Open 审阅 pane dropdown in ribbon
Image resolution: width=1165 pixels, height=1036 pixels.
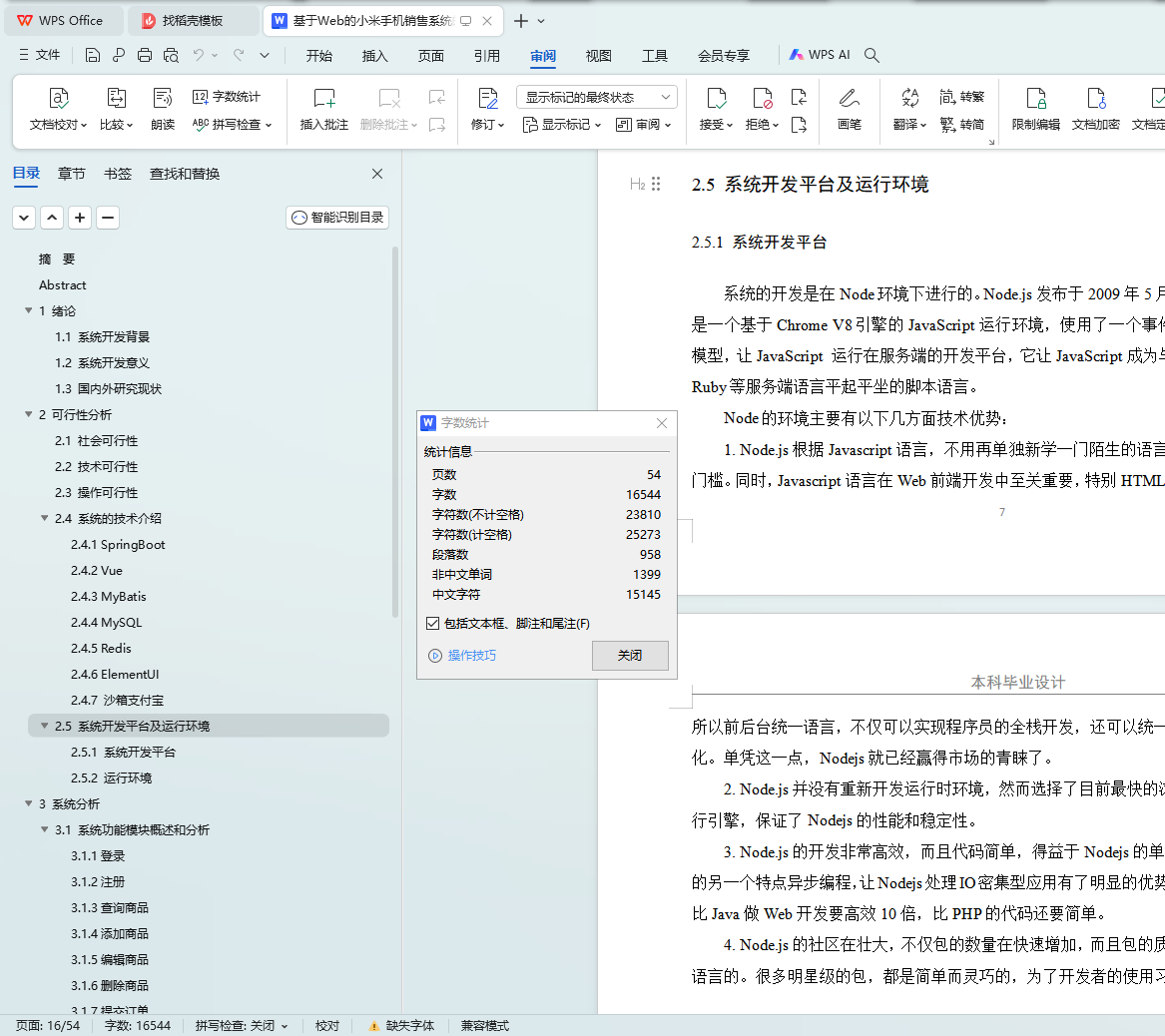click(x=644, y=124)
